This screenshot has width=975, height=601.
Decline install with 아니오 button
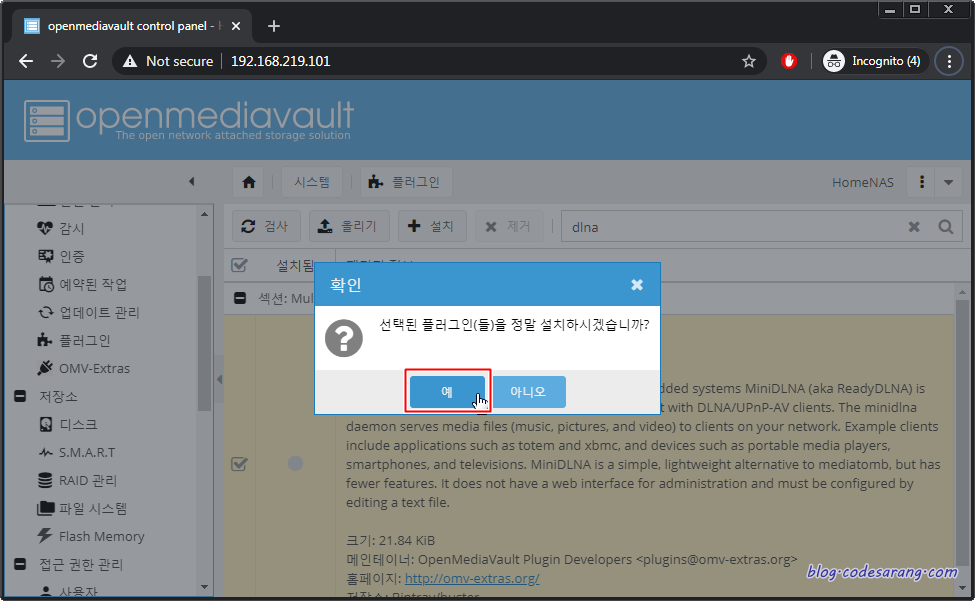(528, 392)
